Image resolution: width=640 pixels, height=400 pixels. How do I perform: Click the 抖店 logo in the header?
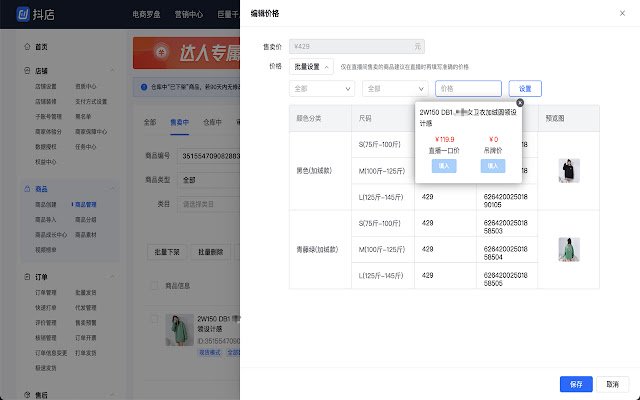pyautogui.click(x=35, y=14)
